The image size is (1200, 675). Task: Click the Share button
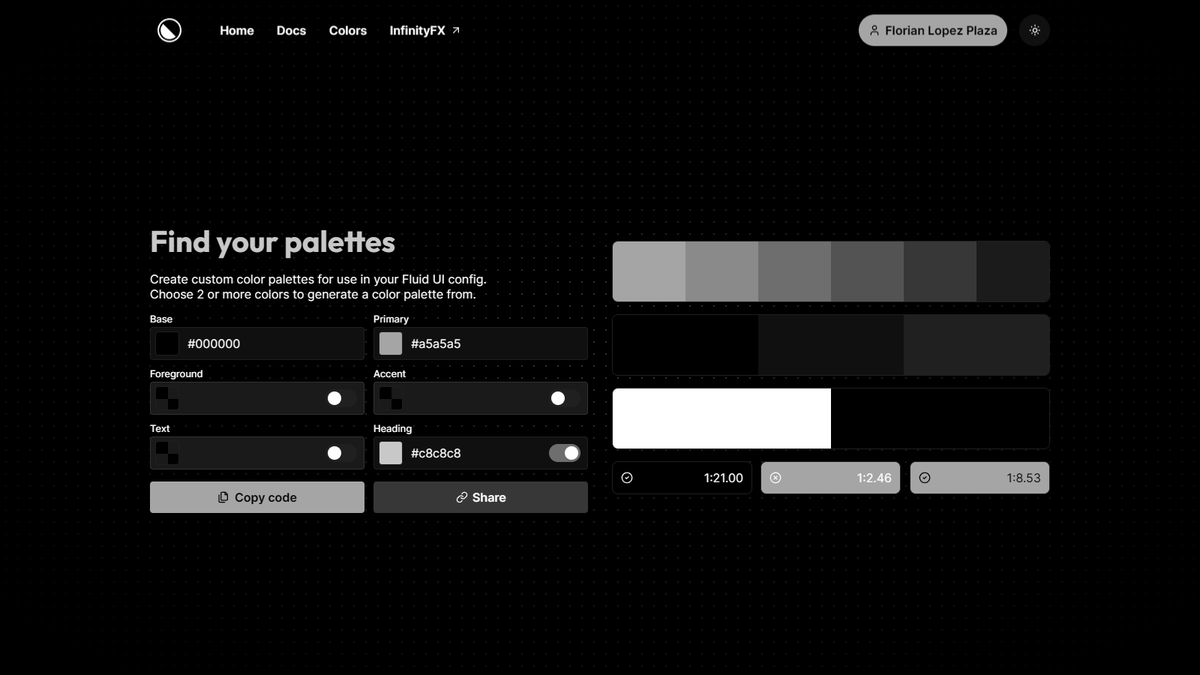481,497
